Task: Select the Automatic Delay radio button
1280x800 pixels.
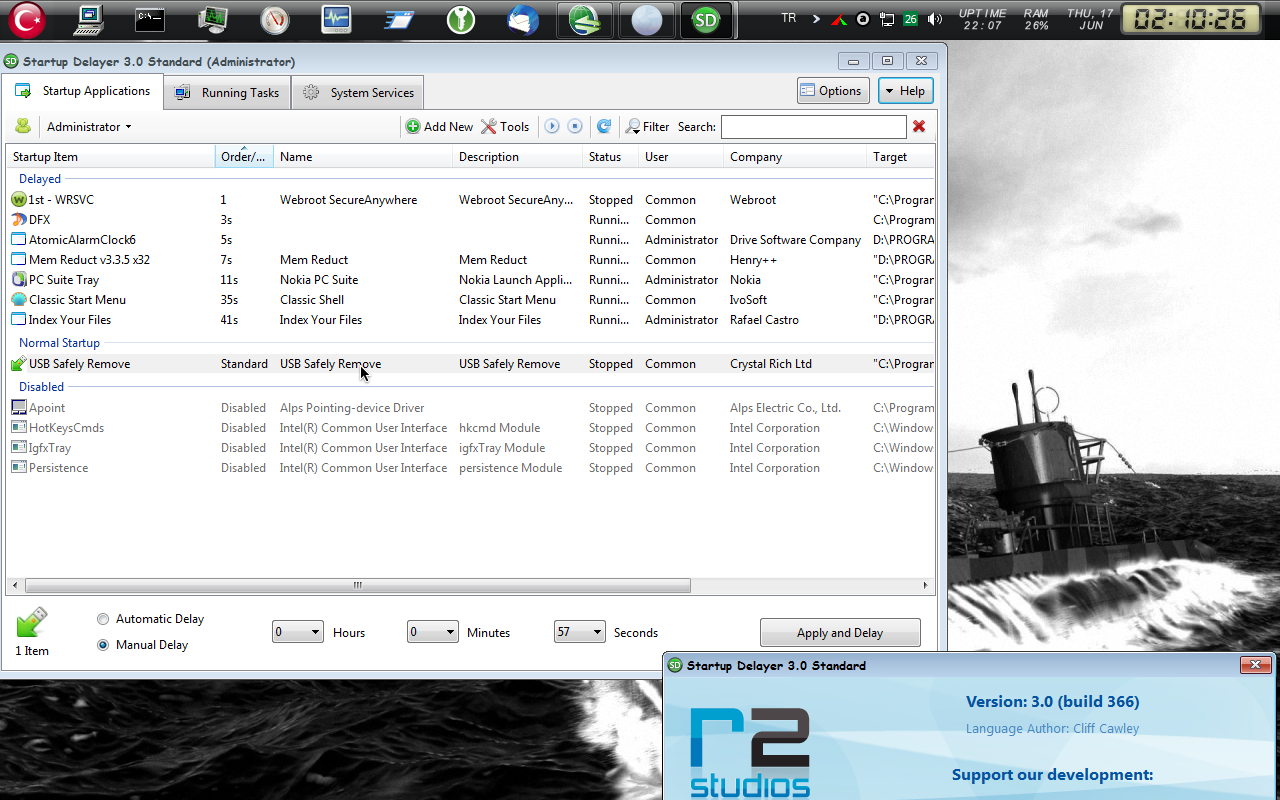Action: (103, 619)
